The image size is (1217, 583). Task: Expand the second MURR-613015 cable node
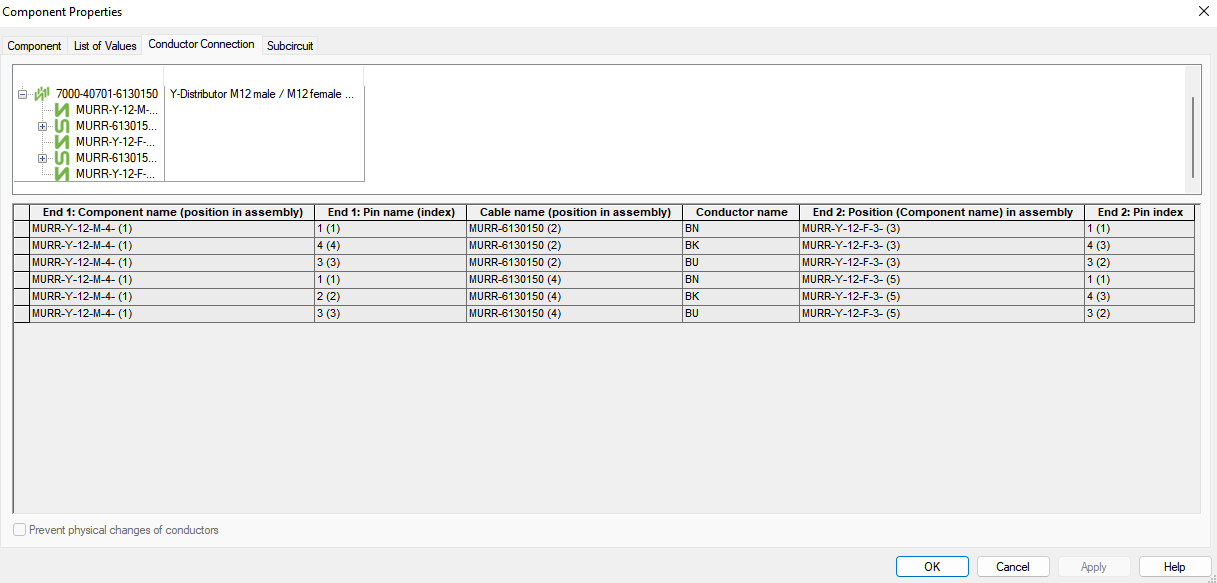pos(43,158)
